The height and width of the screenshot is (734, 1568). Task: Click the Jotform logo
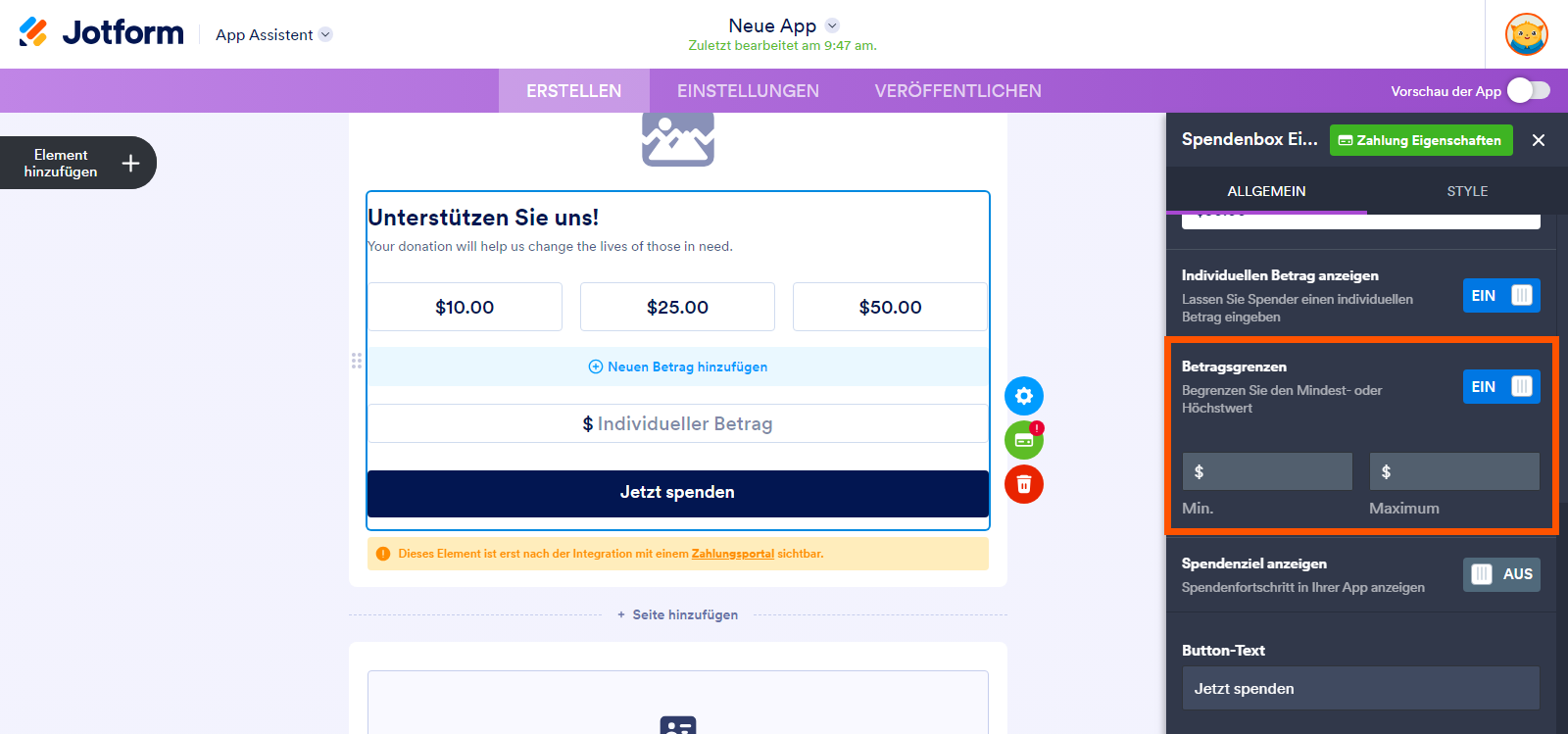pyautogui.click(x=101, y=33)
